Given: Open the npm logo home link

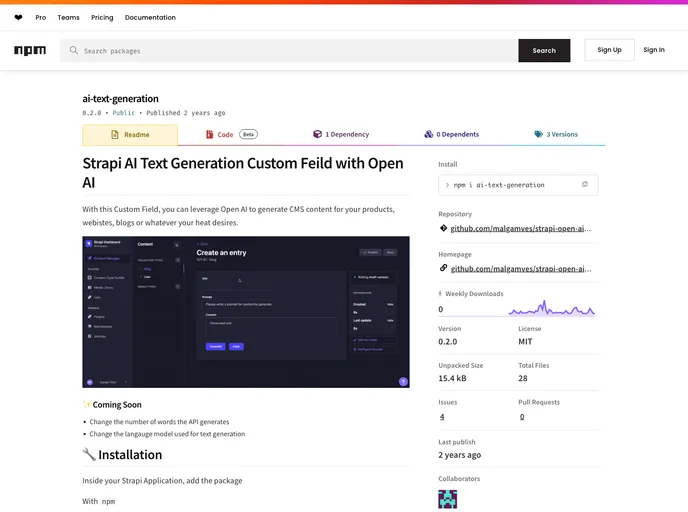Looking at the screenshot, I should [30, 50].
